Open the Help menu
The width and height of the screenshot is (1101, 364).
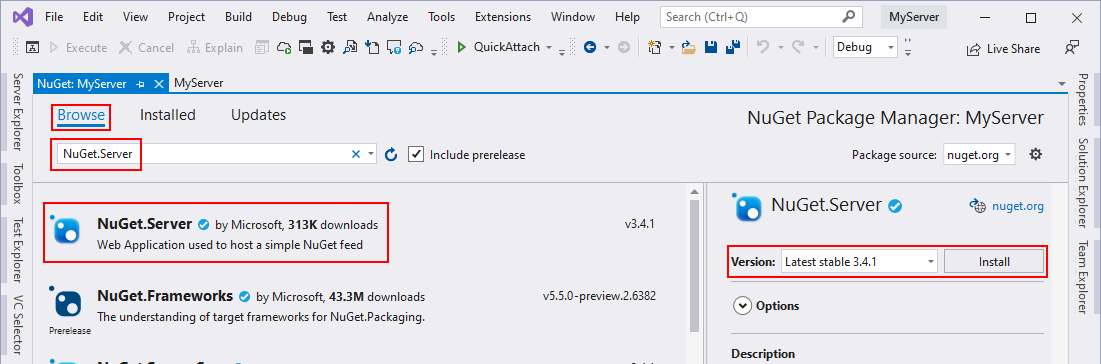pos(627,17)
